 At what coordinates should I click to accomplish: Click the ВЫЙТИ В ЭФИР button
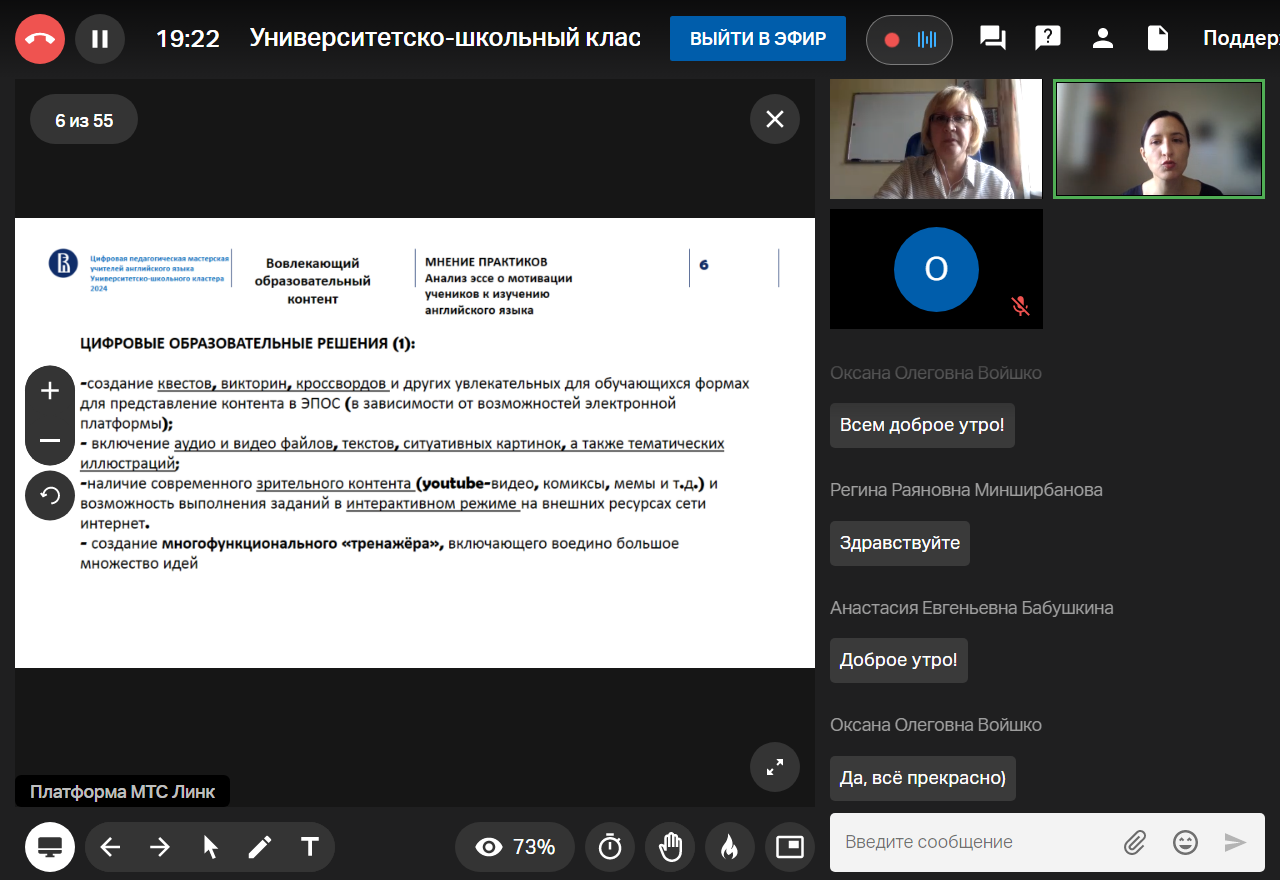(x=757, y=39)
